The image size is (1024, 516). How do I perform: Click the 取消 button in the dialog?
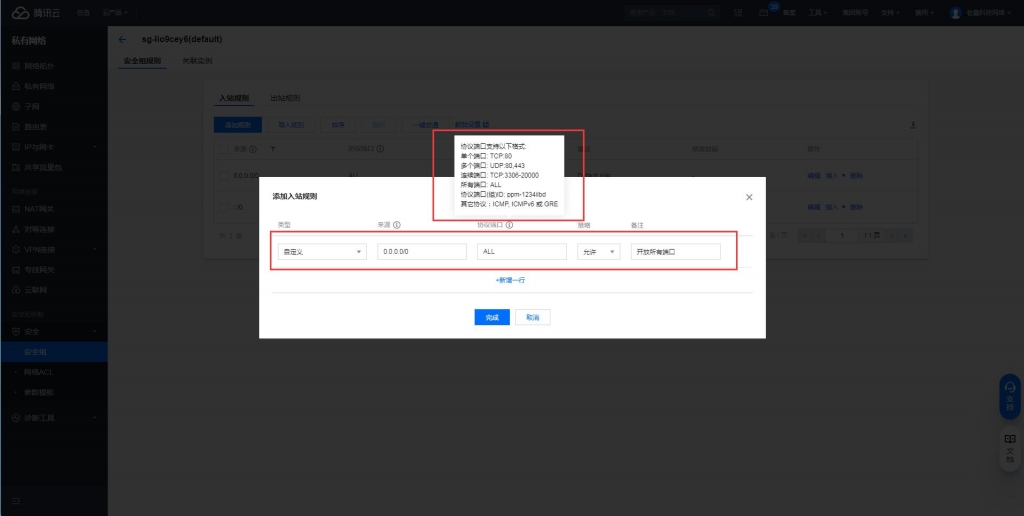click(x=532, y=317)
